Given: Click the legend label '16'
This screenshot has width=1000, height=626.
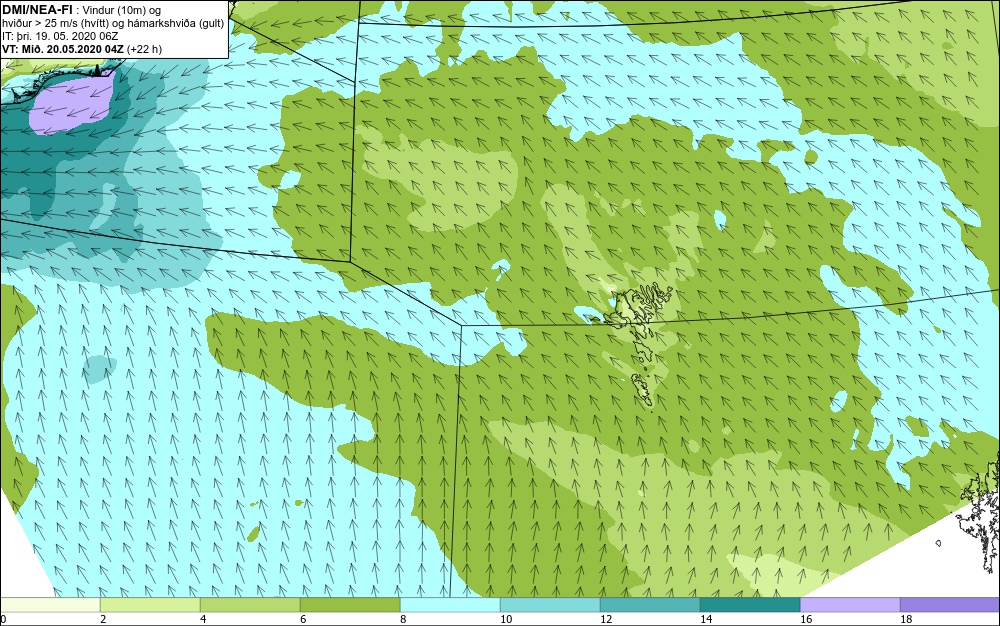Looking at the screenshot, I should click(806, 619).
